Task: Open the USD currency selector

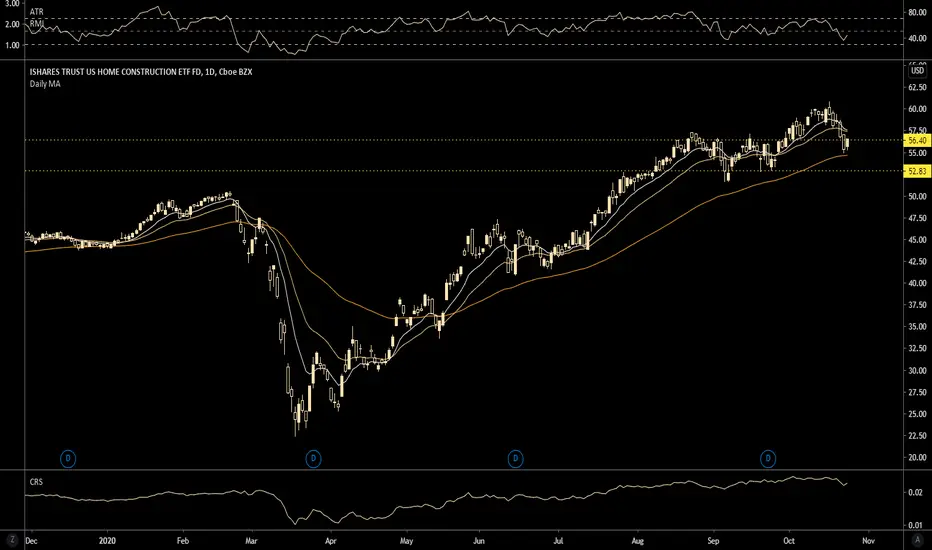Action: 918,71
